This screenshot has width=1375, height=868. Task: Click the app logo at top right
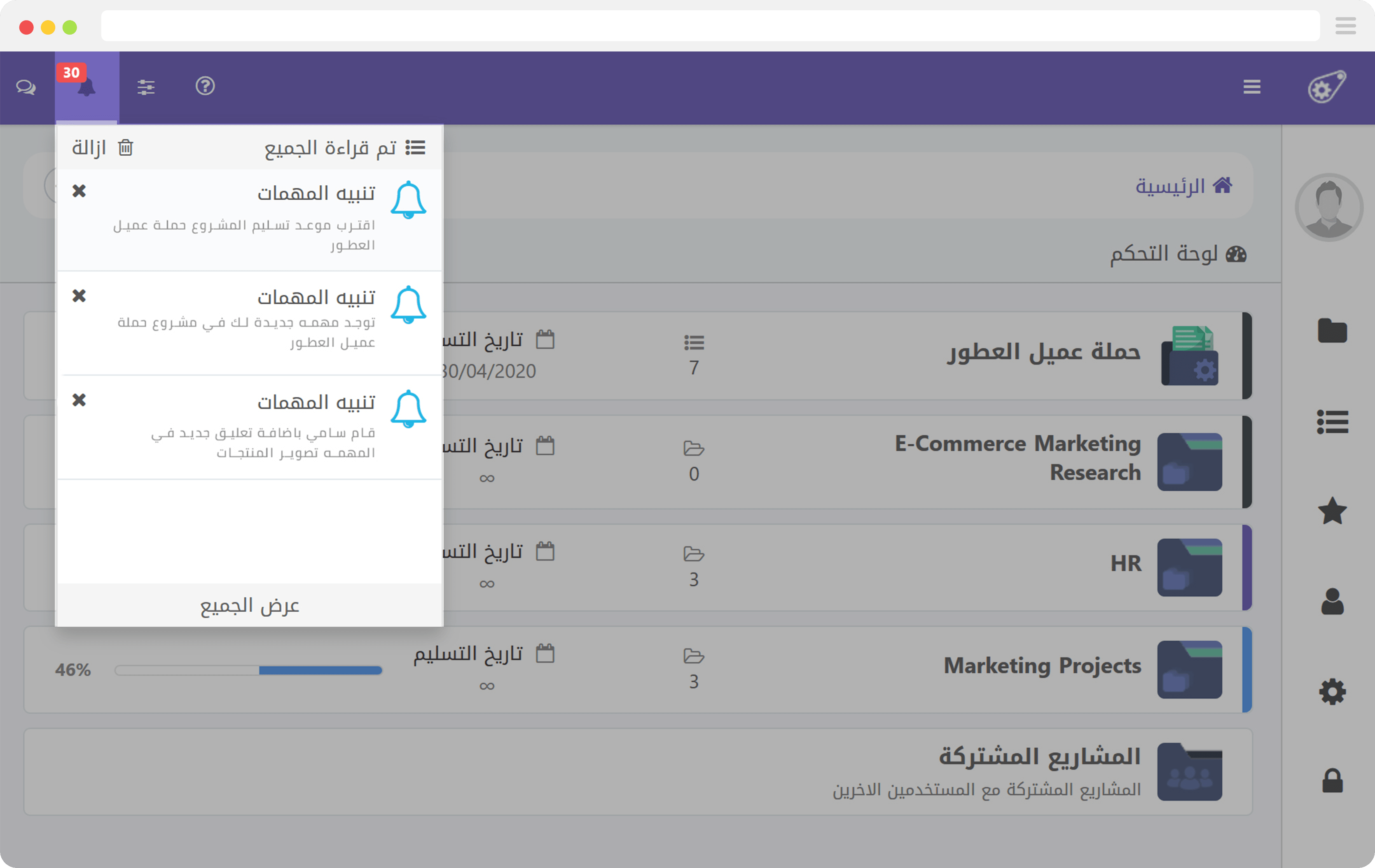coord(1327,87)
